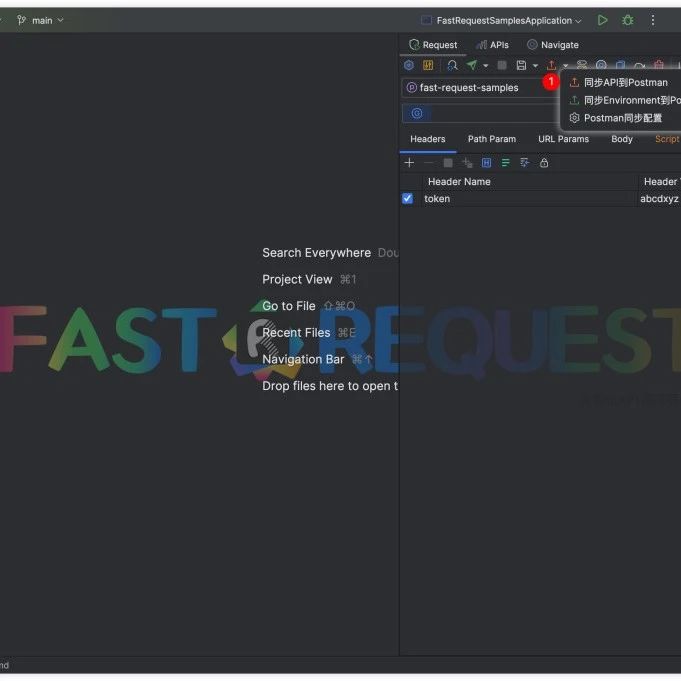Click the convert lines icon in headers toolbar
Viewport: 681px width, 681px height.
coord(524,163)
